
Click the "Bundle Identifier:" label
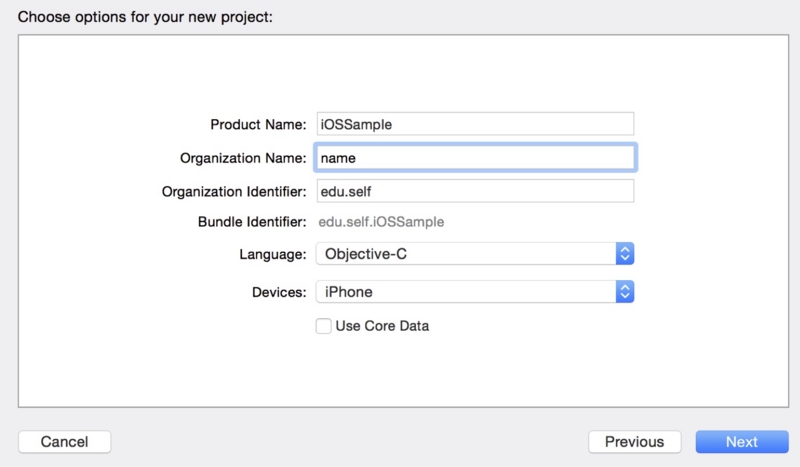[x=252, y=222]
